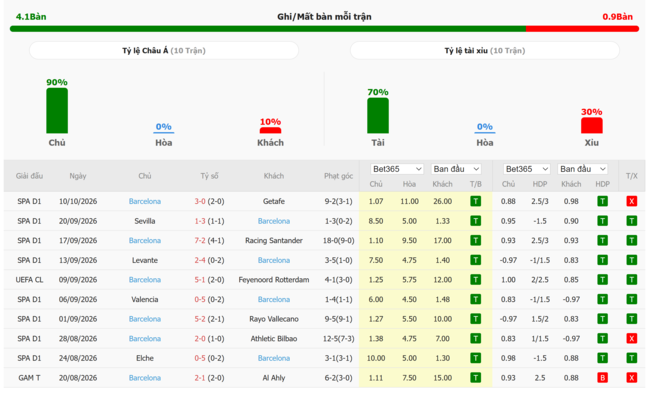
Task: Click the green 90% Chủ bar
Action: [57, 111]
